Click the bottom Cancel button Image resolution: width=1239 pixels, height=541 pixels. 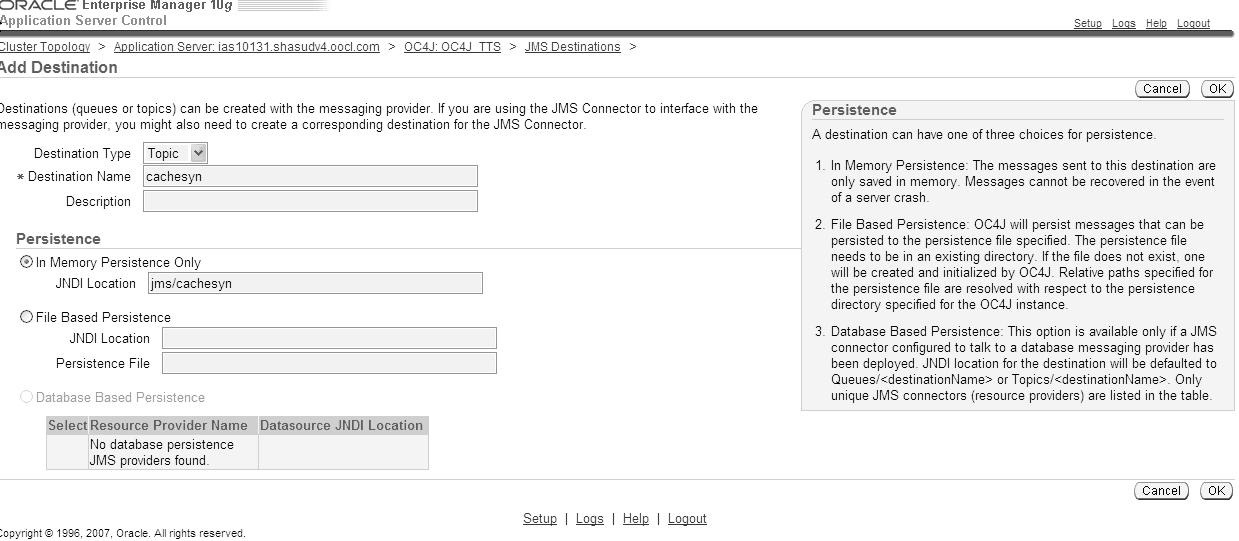pos(1162,491)
